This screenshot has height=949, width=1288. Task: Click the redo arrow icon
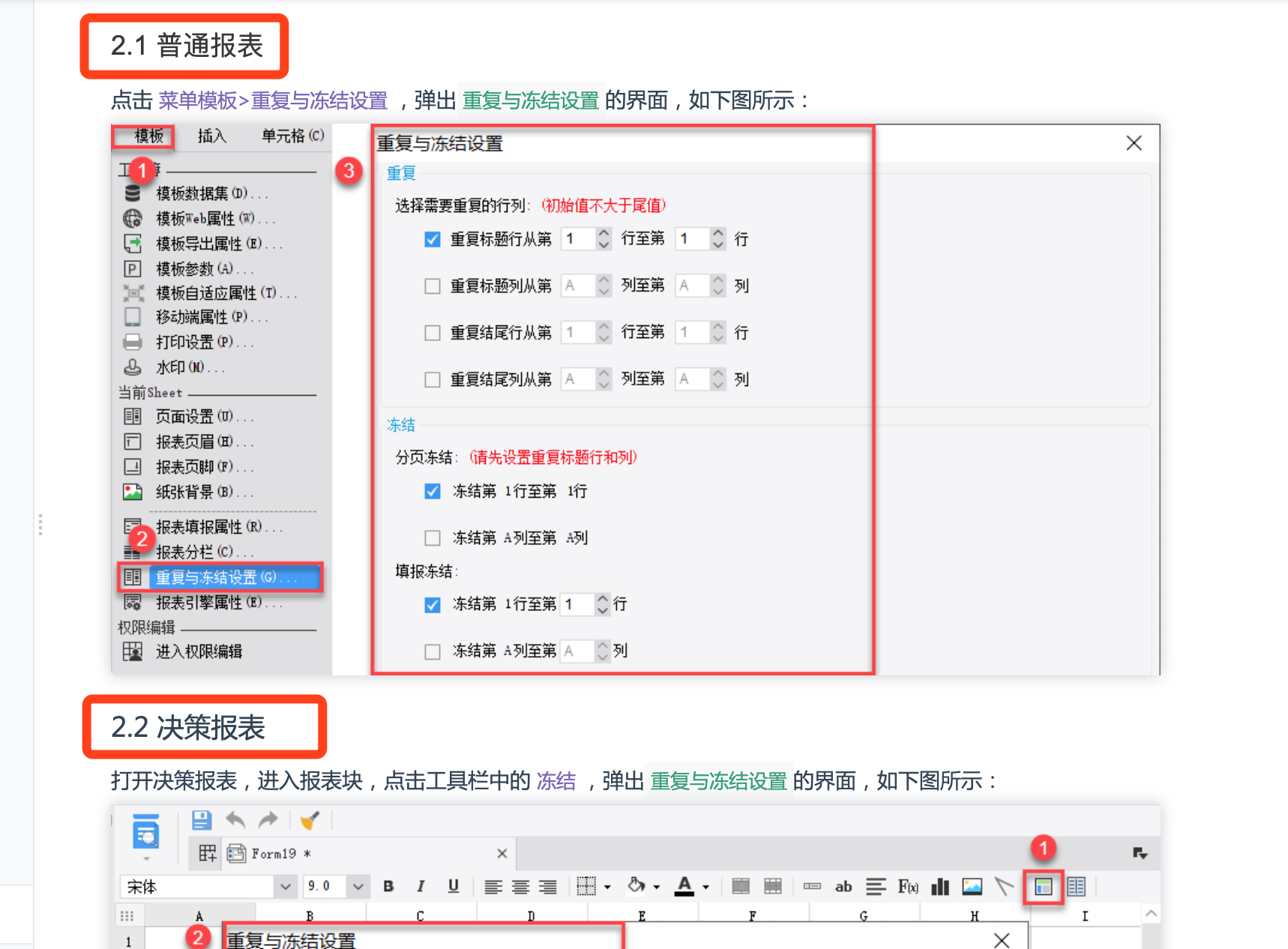pos(268,820)
